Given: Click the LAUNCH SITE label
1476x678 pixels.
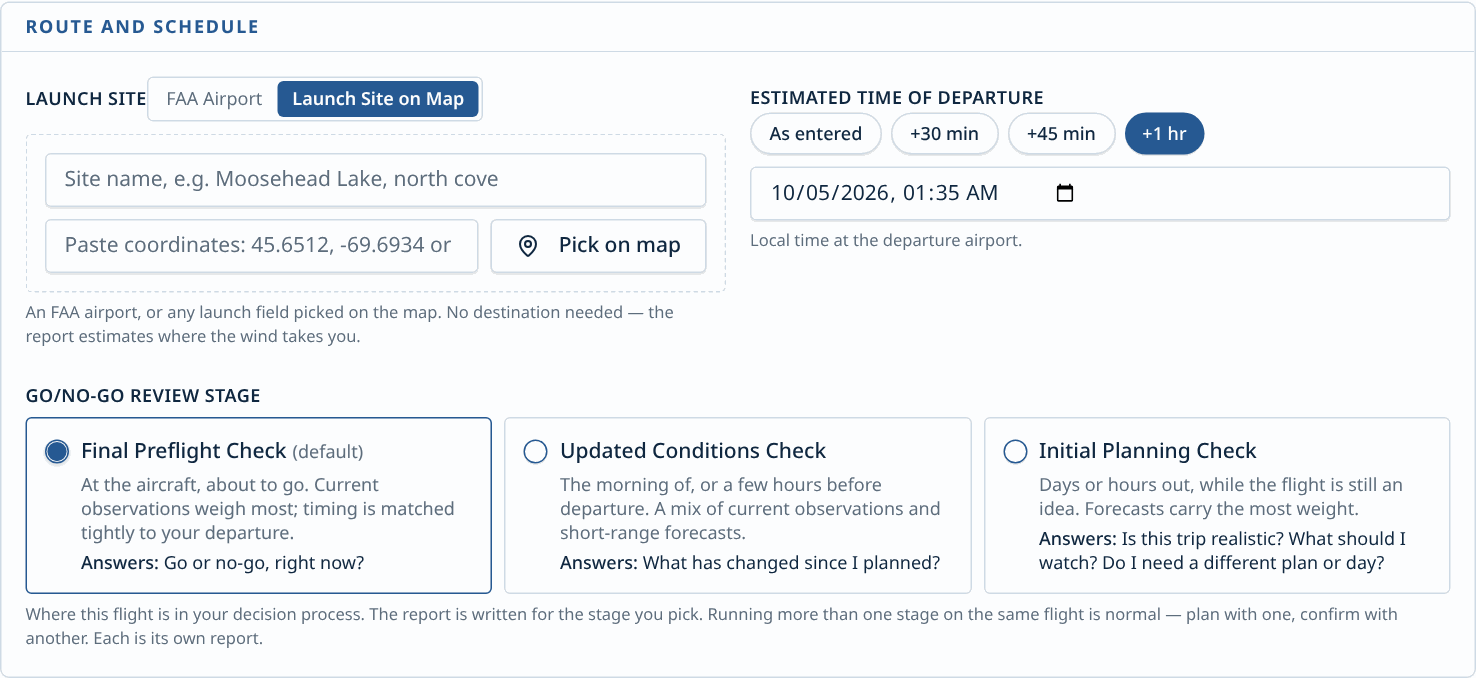Looking at the screenshot, I should tap(86, 99).
